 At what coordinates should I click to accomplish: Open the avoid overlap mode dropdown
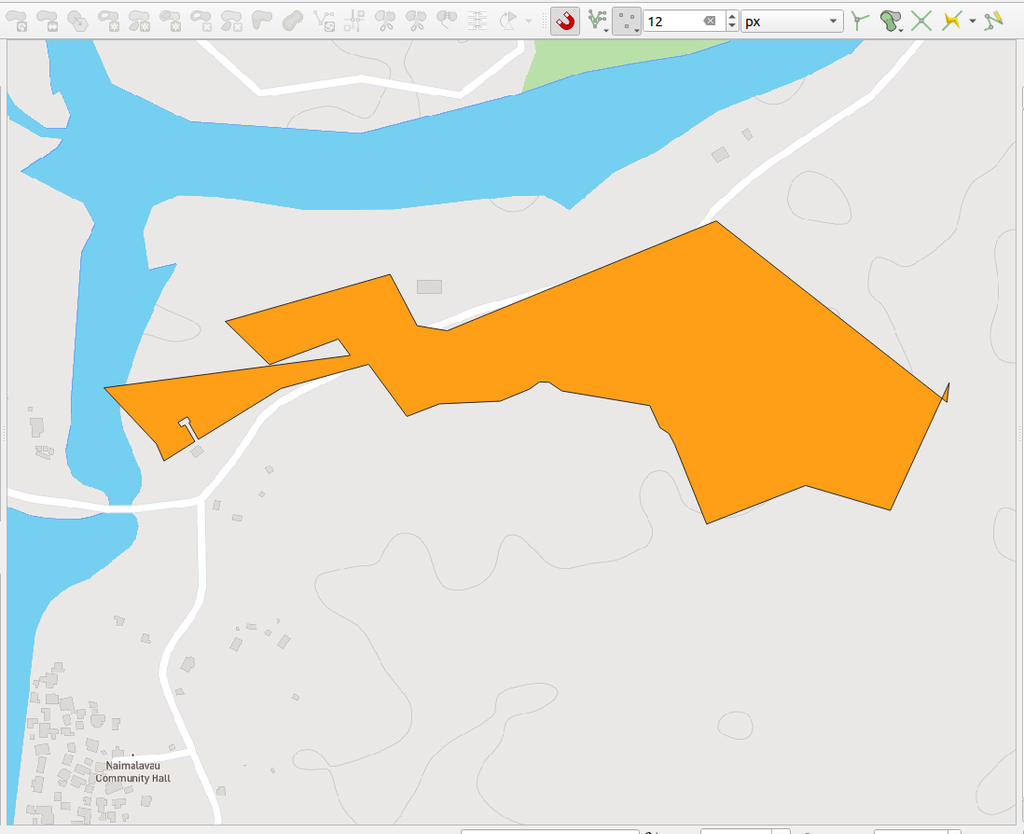(891, 21)
